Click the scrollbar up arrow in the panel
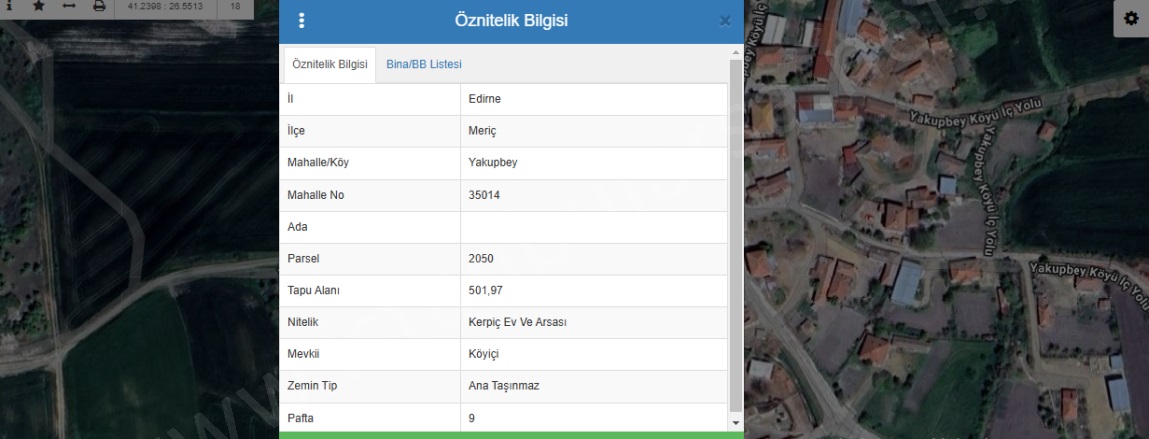Viewport: 1149px width, 439px height. pyautogui.click(x=737, y=52)
